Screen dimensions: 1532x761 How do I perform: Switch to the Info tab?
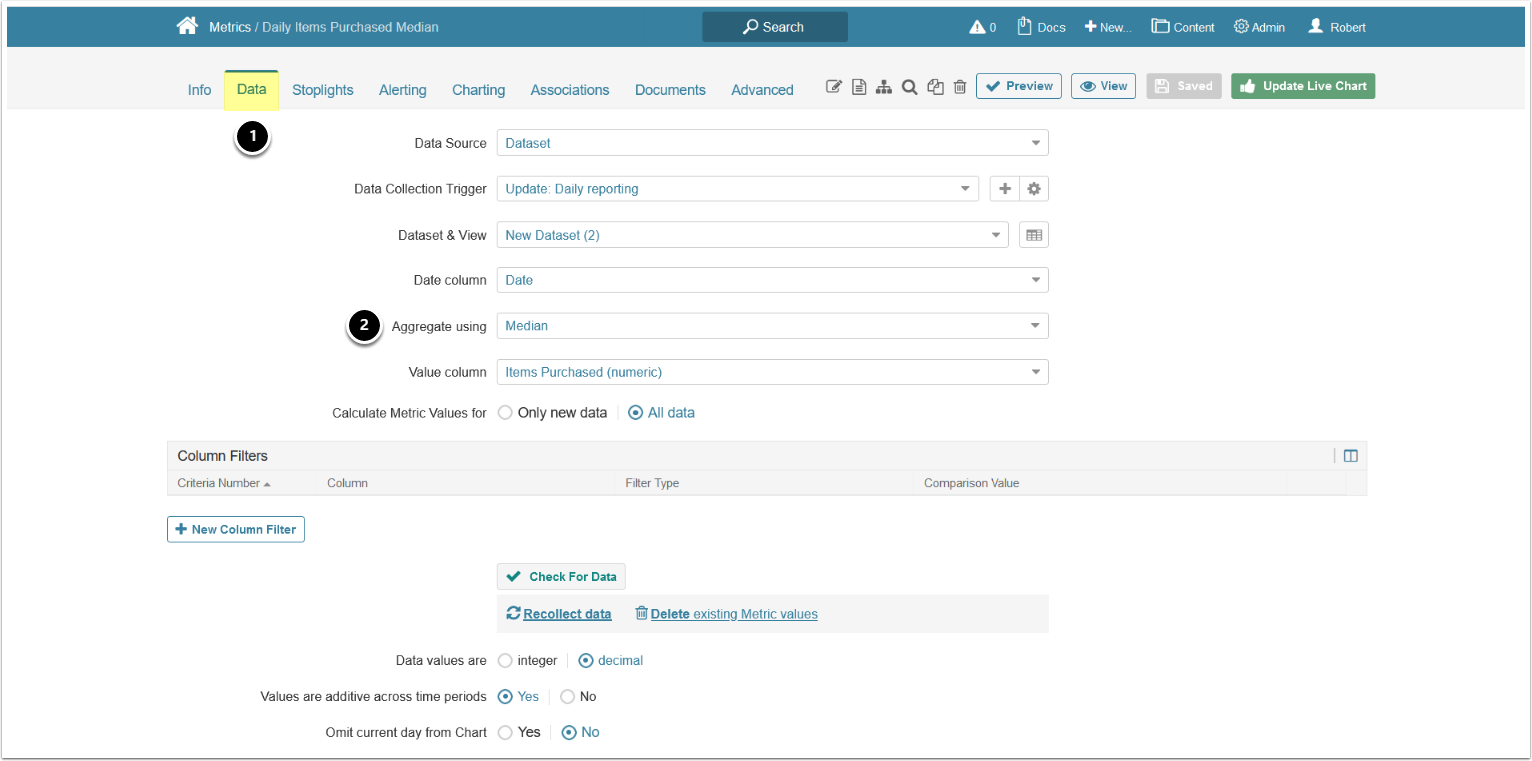click(200, 90)
